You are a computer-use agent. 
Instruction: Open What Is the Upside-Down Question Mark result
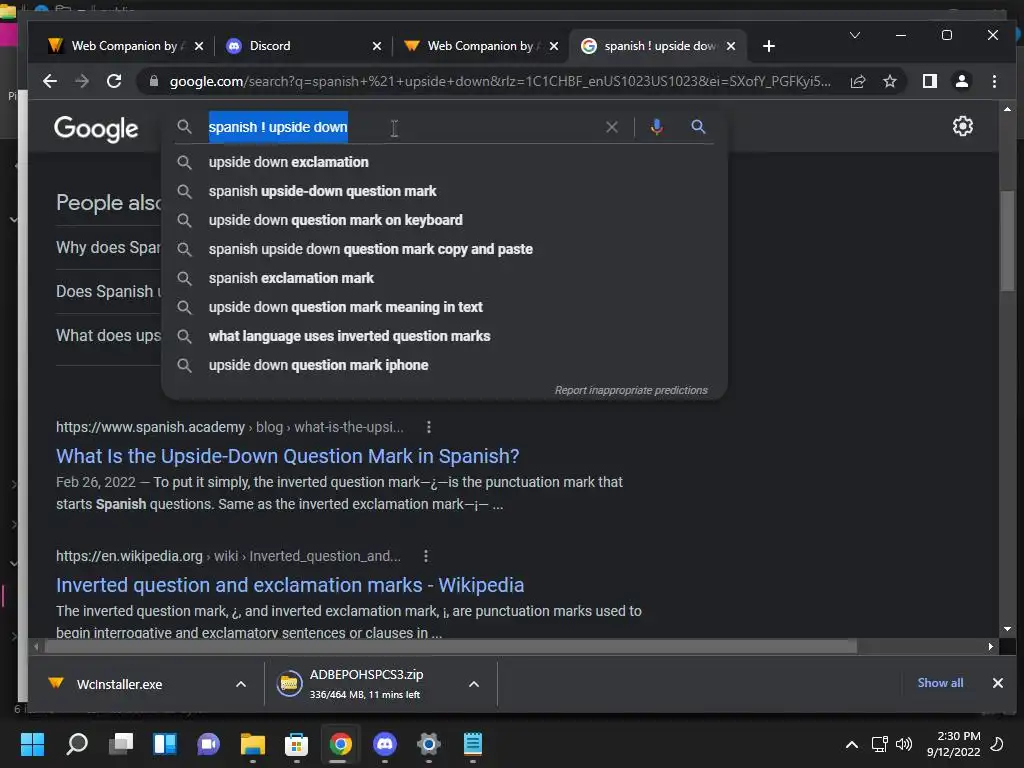[287, 456]
